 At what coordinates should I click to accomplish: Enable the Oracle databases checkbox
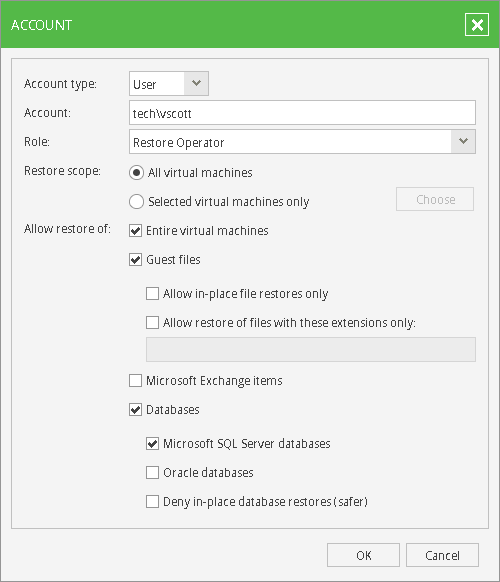click(152, 473)
